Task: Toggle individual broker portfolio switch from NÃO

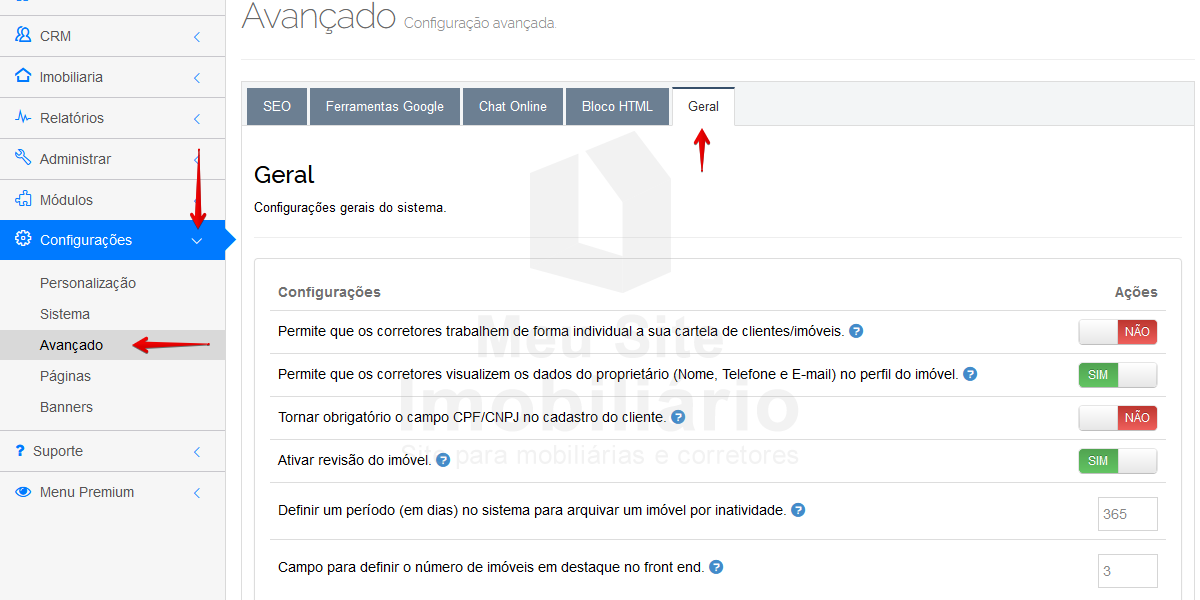Action: coord(1117,332)
